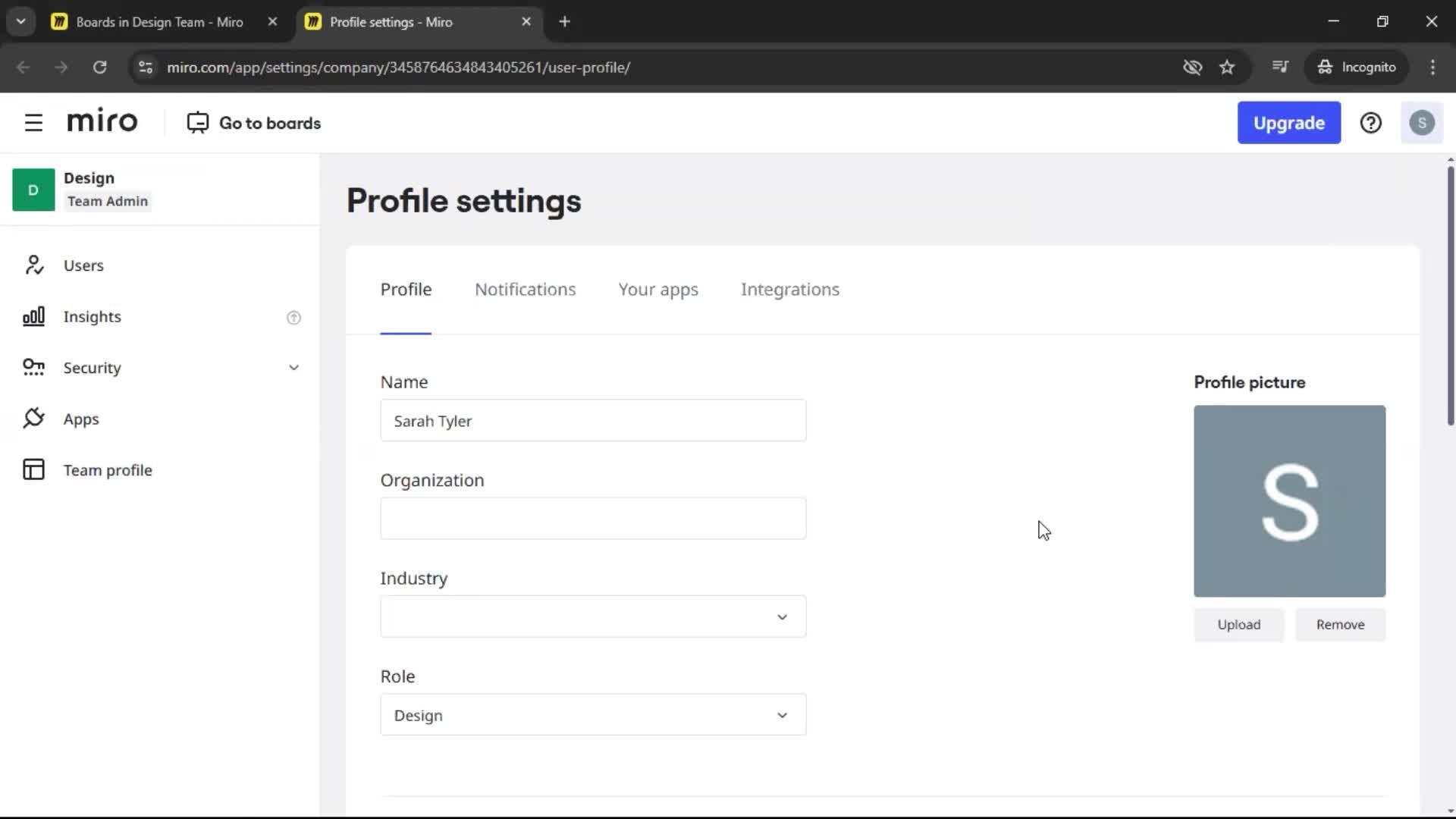The image size is (1456, 819).
Task: Switch to the Integrations tab
Action: (x=790, y=290)
